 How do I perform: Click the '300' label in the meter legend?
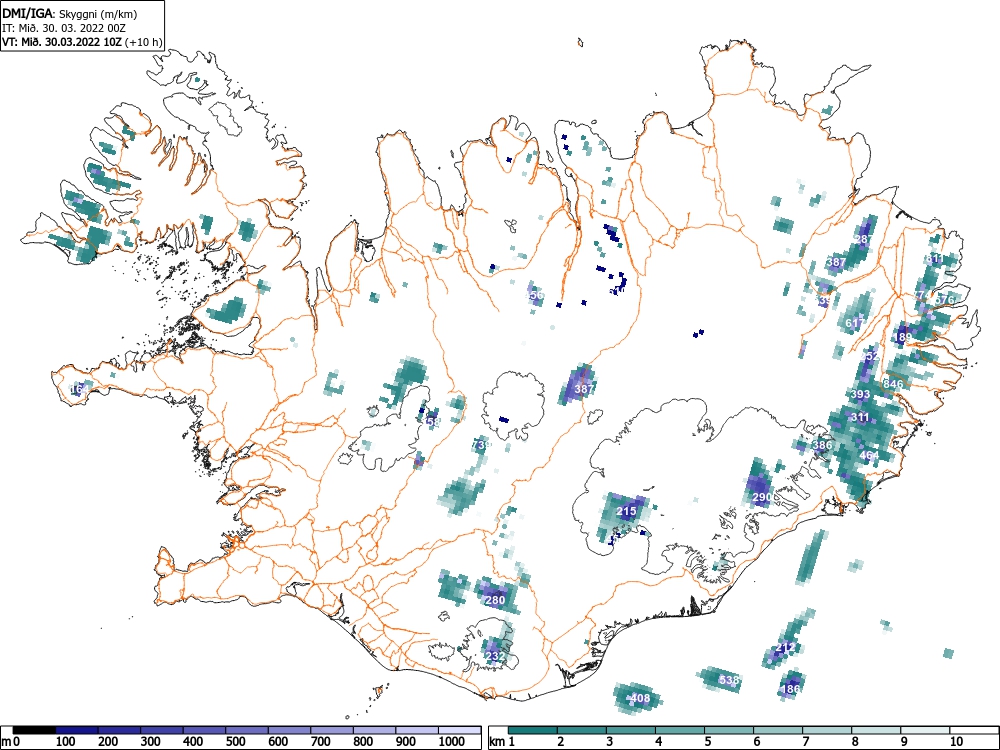click(151, 741)
